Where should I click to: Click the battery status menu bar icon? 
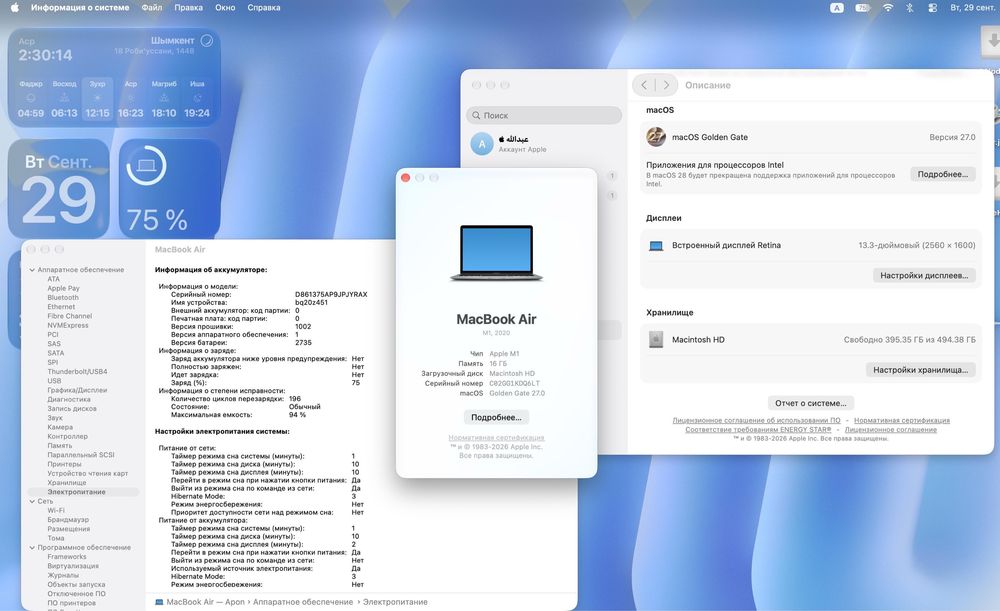coord(863,8)
